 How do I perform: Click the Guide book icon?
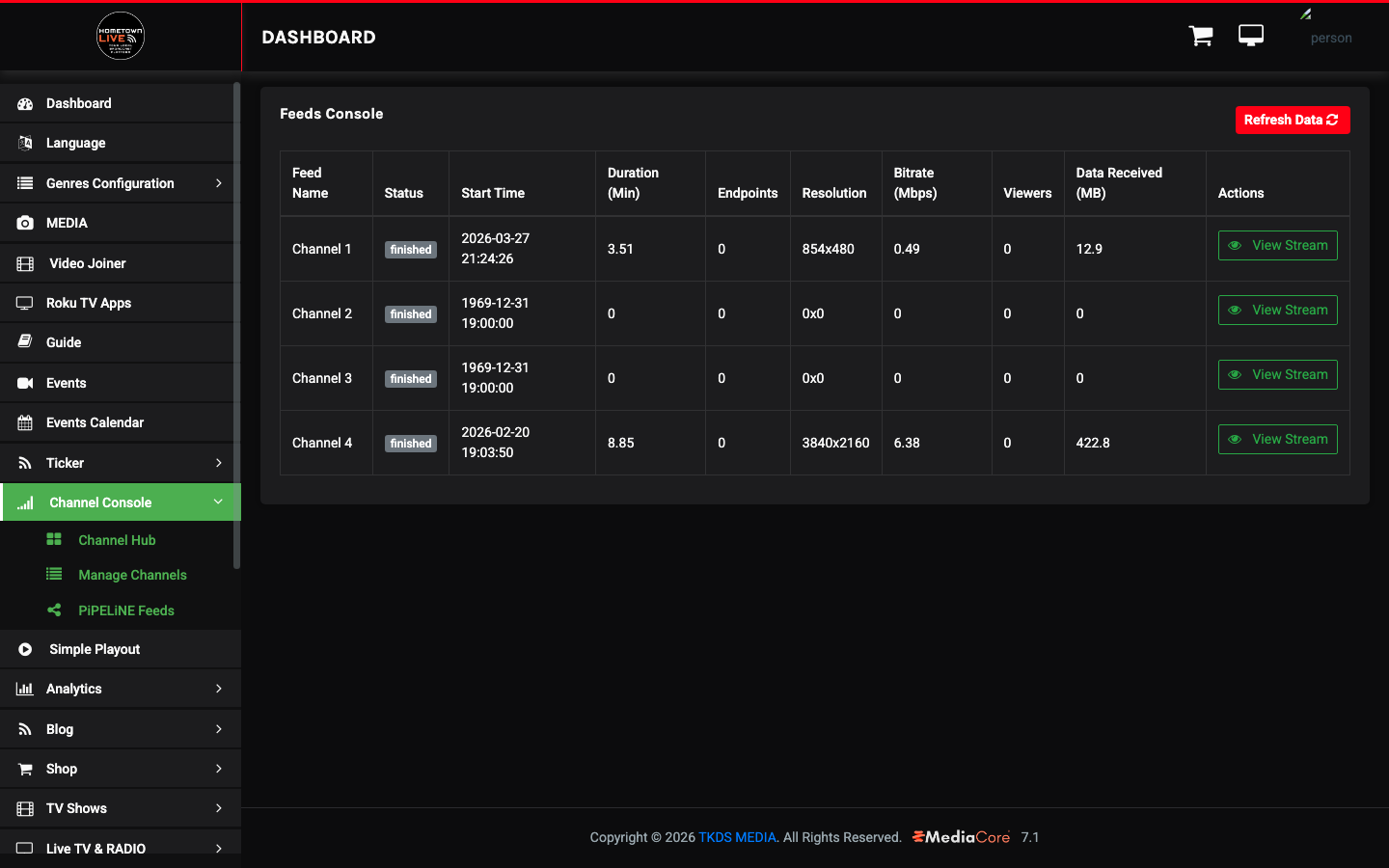(x=25, y=342)
